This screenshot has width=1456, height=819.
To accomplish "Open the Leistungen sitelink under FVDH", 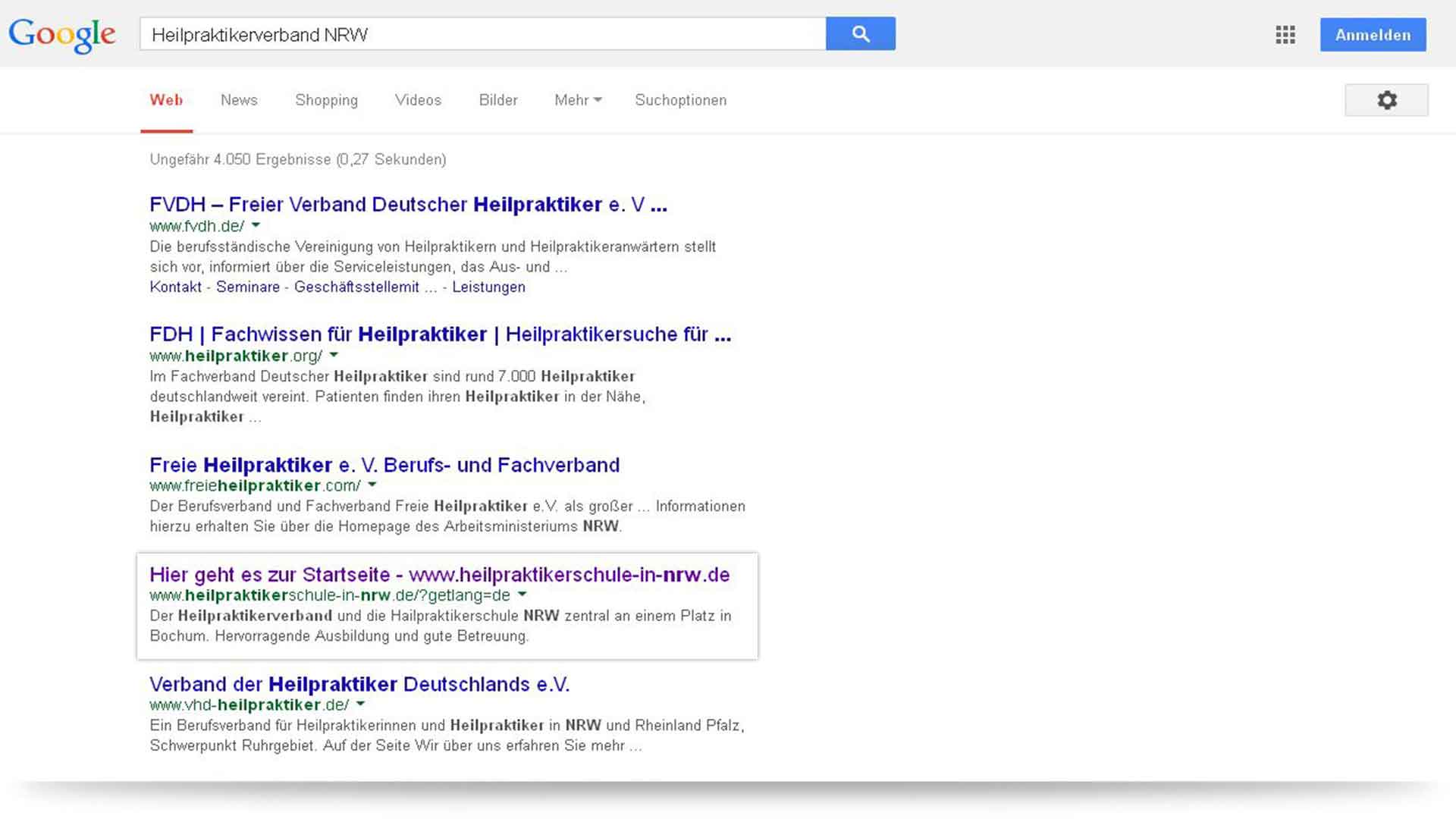I will (x=488, y=287).
